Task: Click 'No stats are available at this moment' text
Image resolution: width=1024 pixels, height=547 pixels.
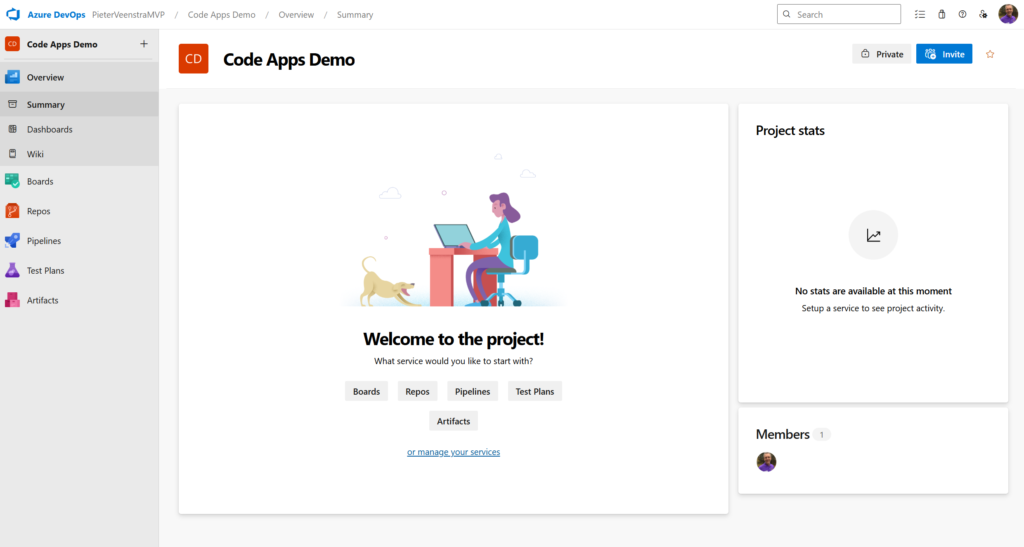Action: pos(873,291)
